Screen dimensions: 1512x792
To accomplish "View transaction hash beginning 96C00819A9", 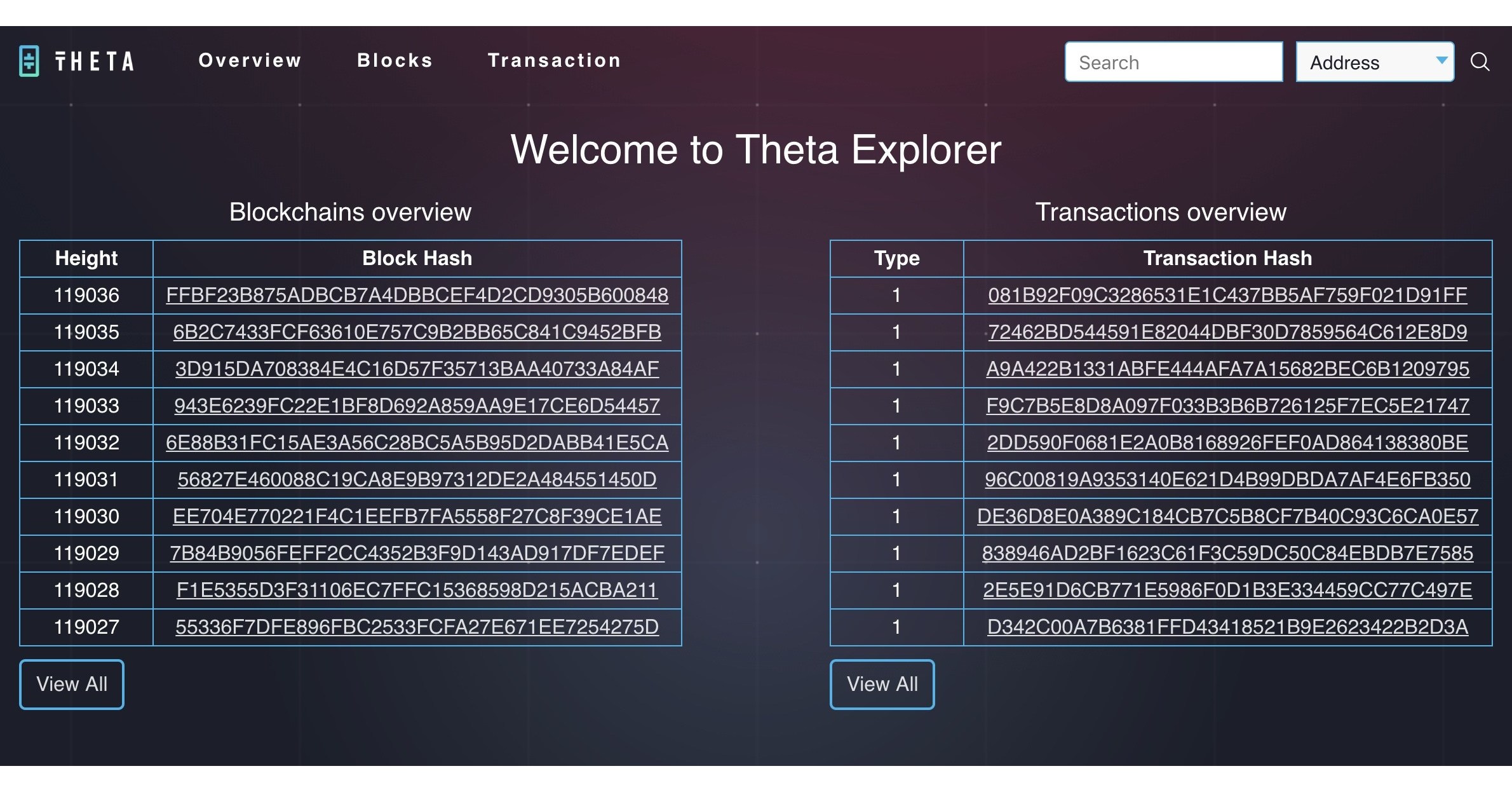I will (x=1227, y=480).
